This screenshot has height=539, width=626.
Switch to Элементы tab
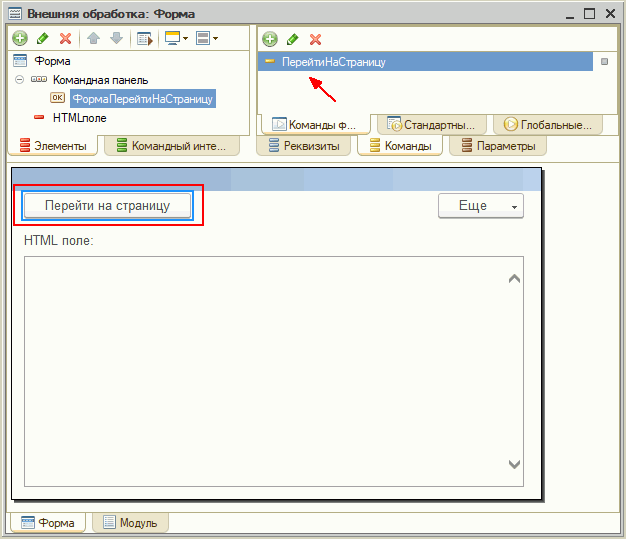click(x=53, y=146)
